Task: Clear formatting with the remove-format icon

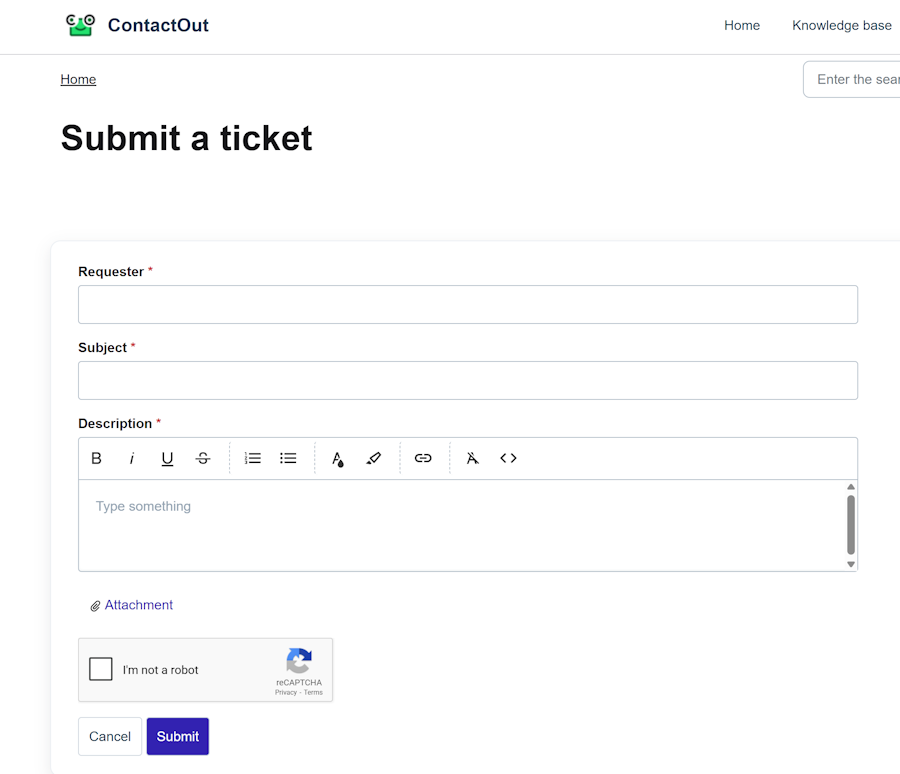Action: click(x=472, y=458)
